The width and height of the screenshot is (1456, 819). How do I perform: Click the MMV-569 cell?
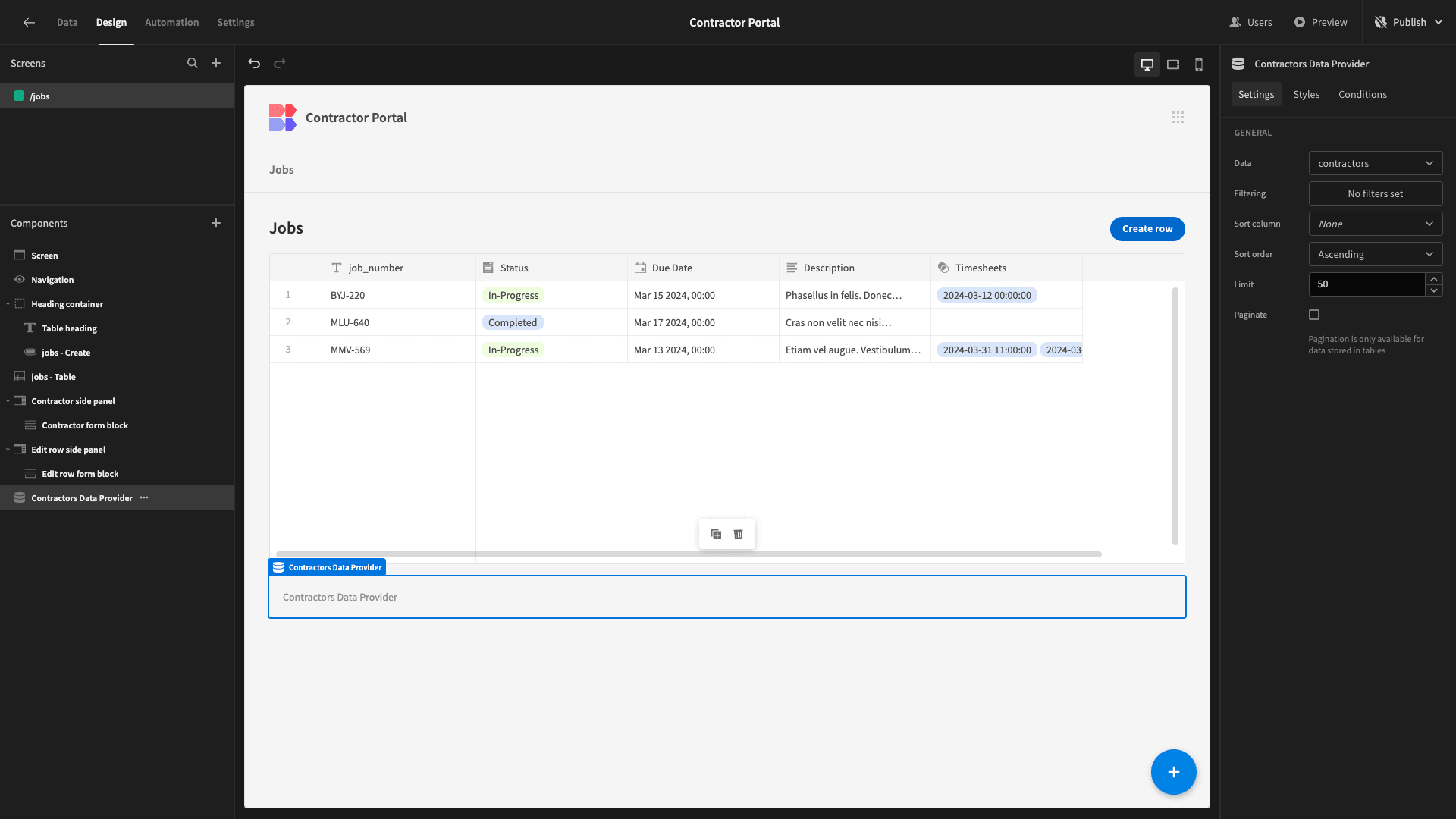(400, 350)
